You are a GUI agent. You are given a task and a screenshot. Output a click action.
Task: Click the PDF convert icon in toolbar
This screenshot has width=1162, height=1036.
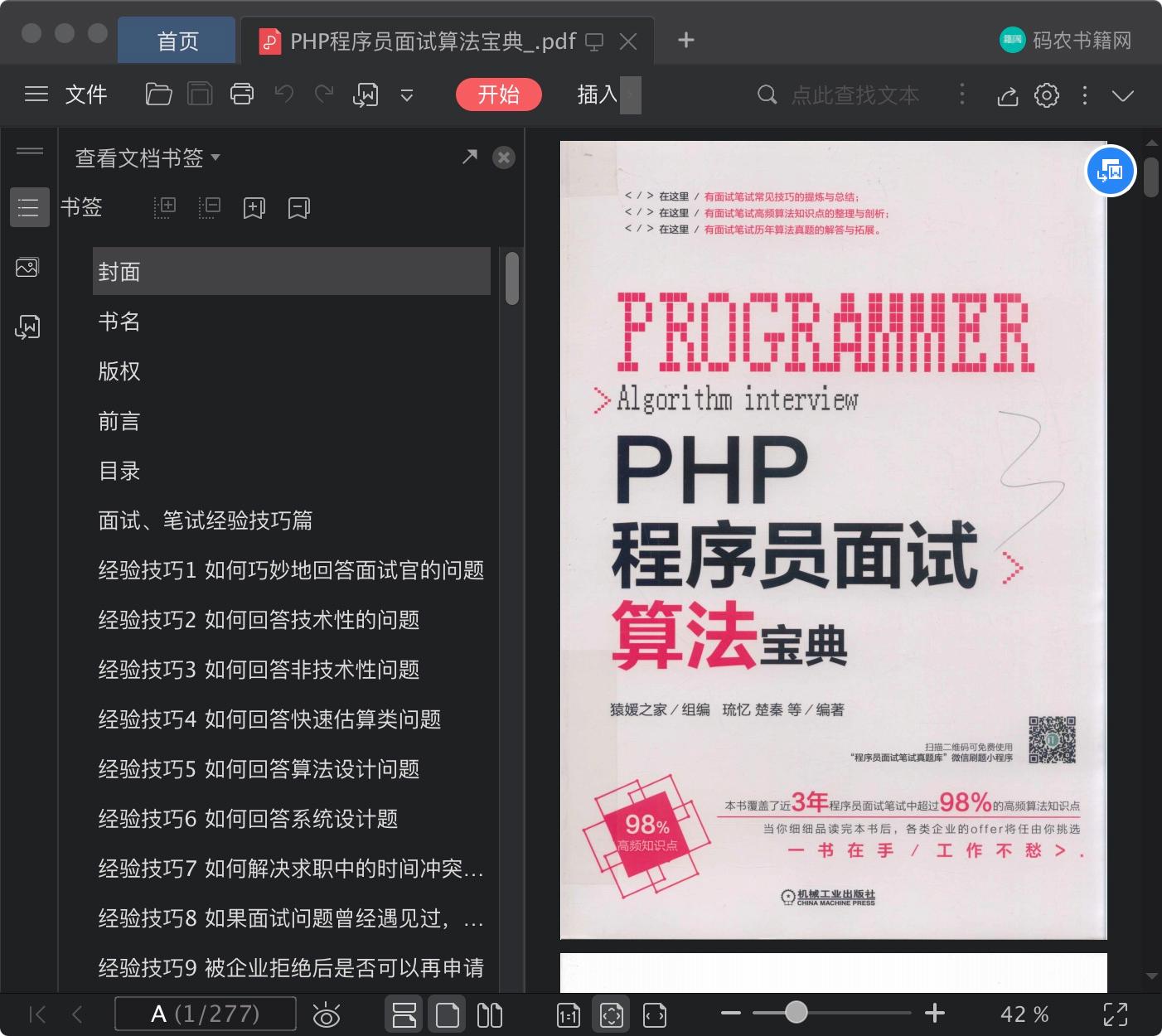point(366,95)
